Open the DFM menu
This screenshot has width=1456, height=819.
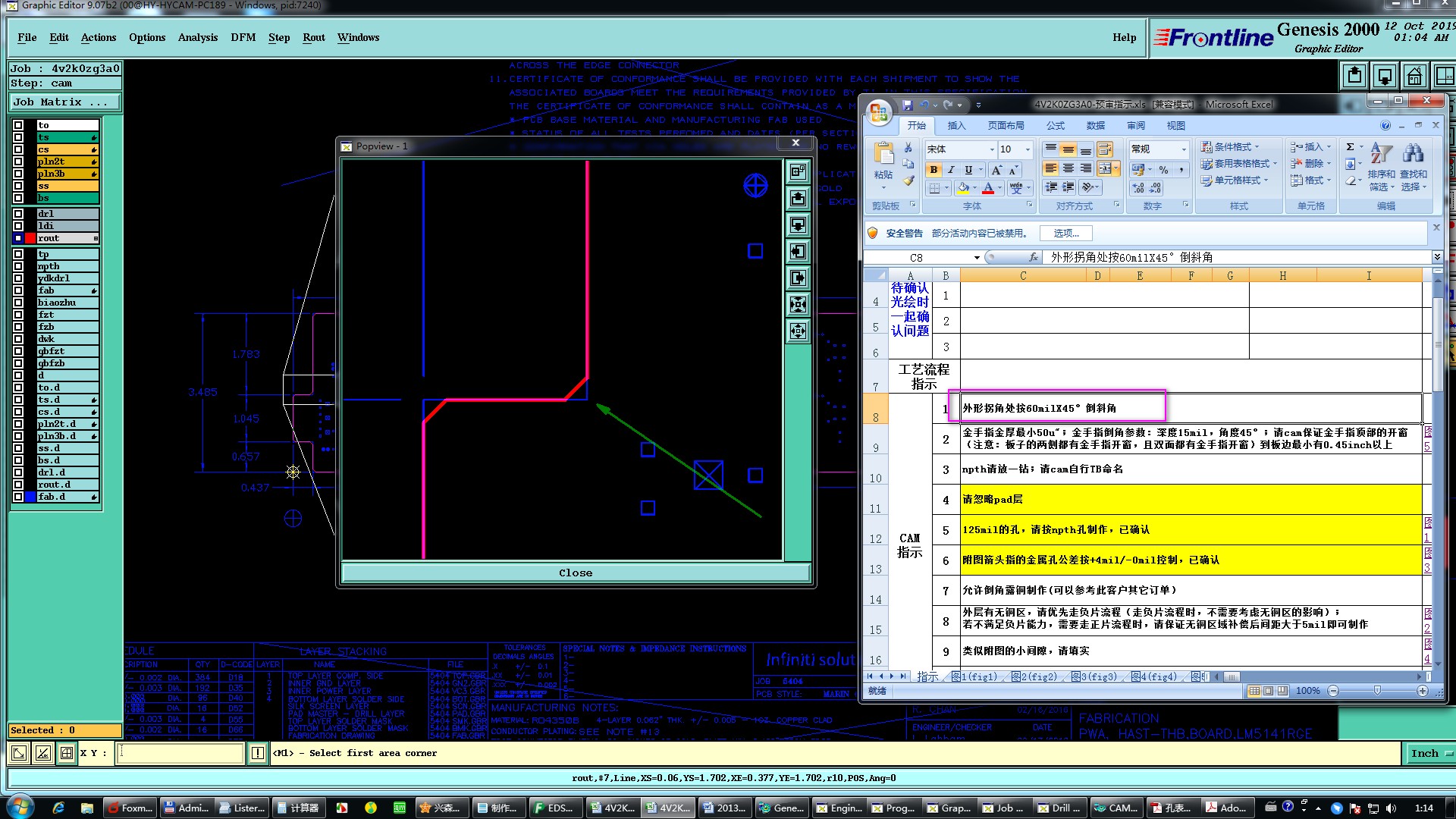[243, 37]
